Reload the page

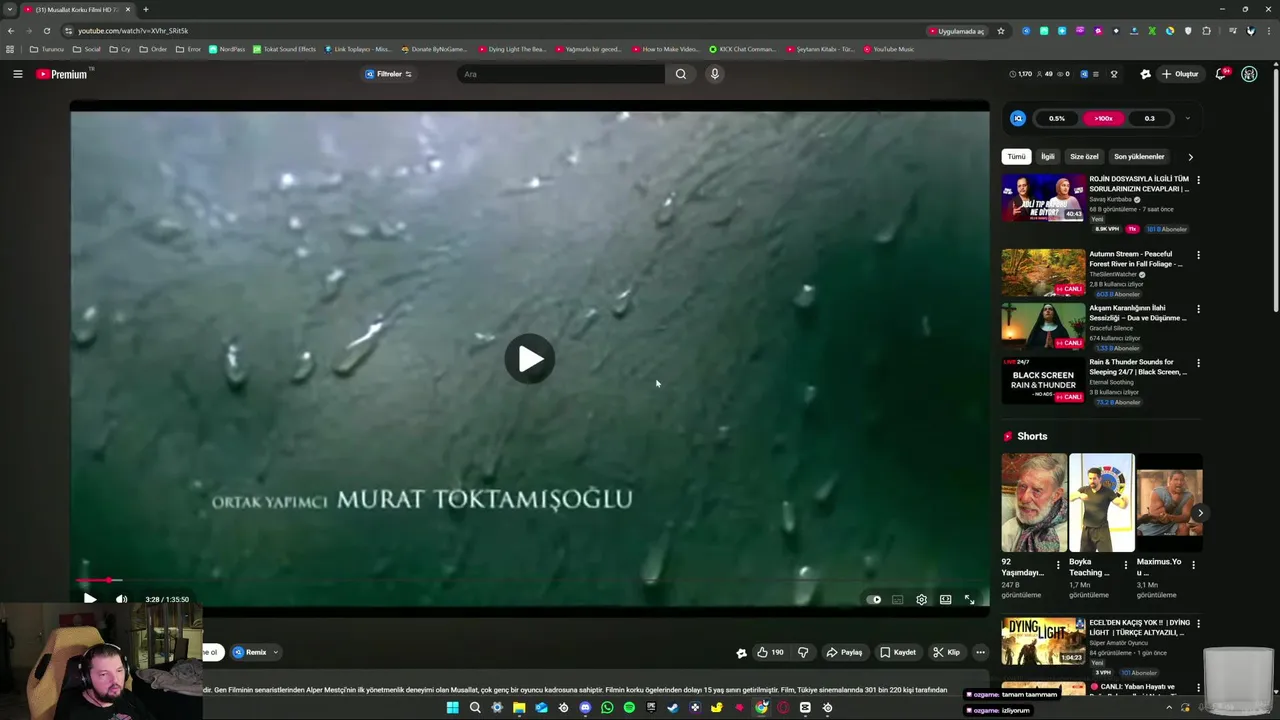tap(46, 31)
